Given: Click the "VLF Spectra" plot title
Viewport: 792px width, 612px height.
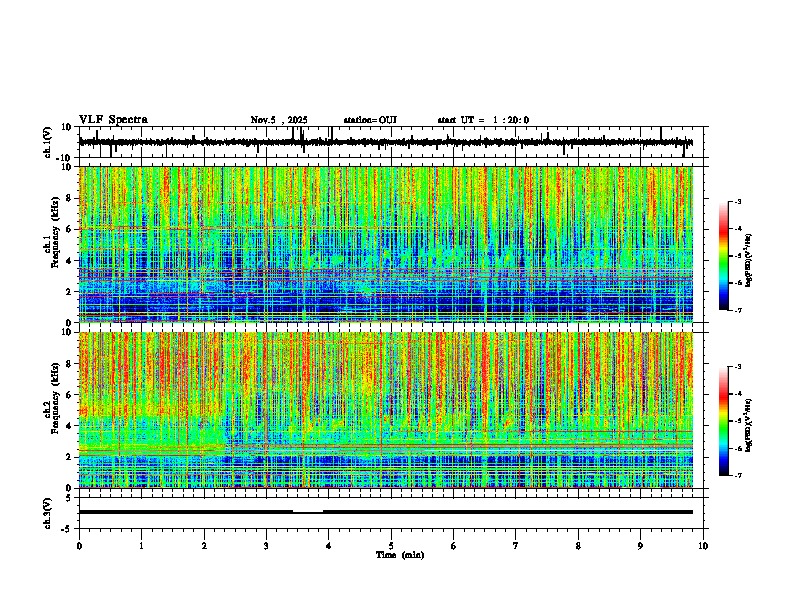Looking at the screenshot, I should point(113,120).
